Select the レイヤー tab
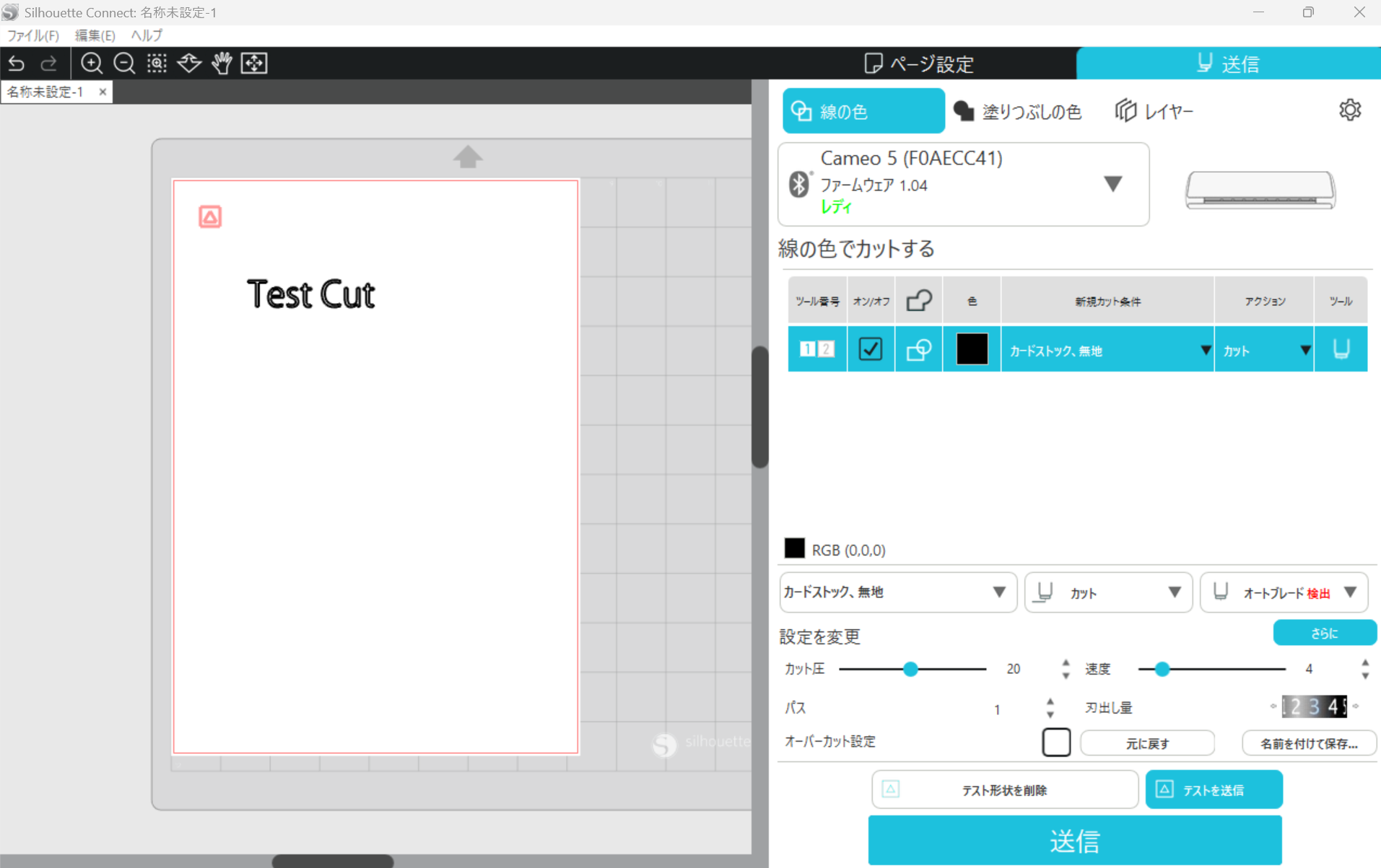Image resolution: width=1381 pixels, height=868 pixels. (1154, 111)
